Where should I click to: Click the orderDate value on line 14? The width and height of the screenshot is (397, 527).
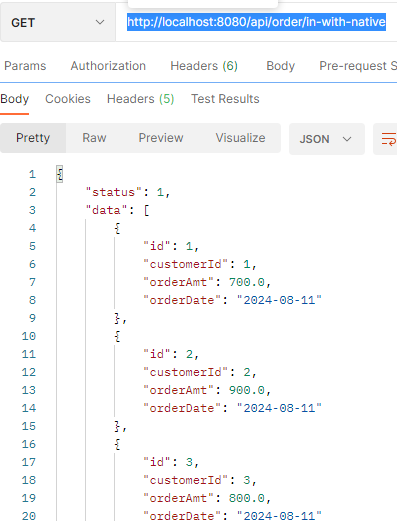[279, 408]
